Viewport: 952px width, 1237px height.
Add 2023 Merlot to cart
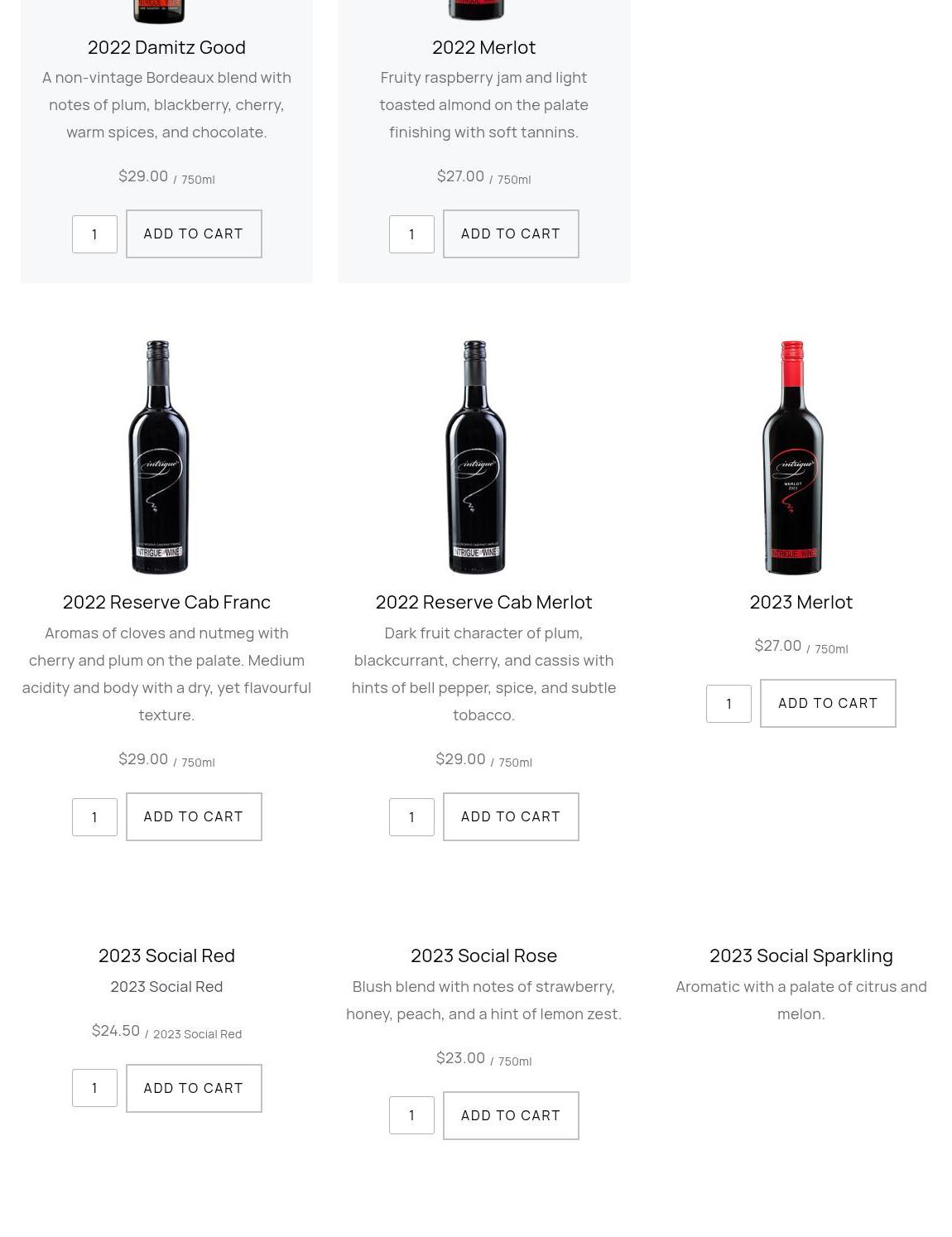click(828, 703)
